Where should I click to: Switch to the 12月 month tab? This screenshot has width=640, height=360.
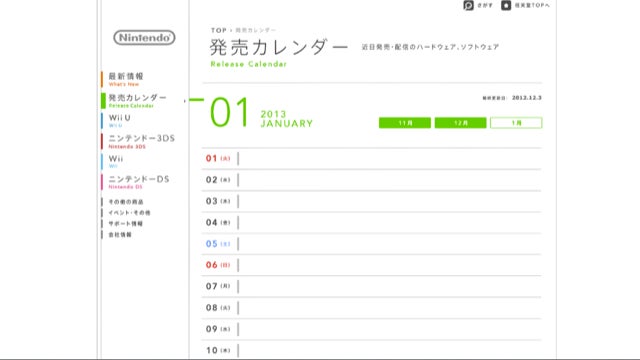pos(460,123)
